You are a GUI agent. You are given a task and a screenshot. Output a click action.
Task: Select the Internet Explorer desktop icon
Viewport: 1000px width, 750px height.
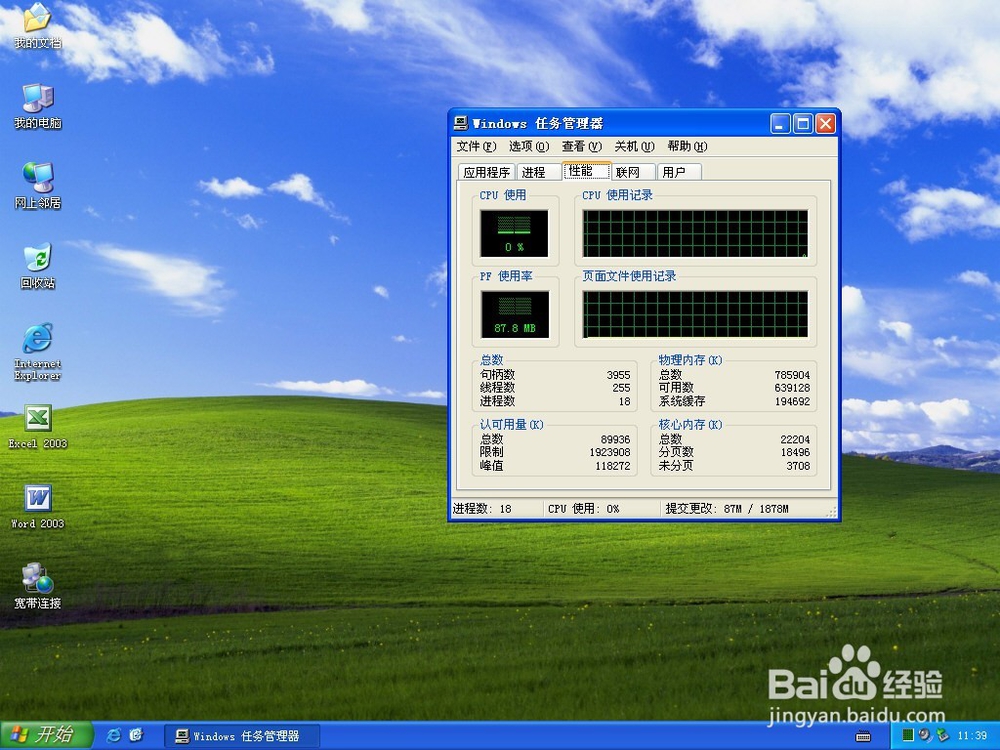click(38, 351)
